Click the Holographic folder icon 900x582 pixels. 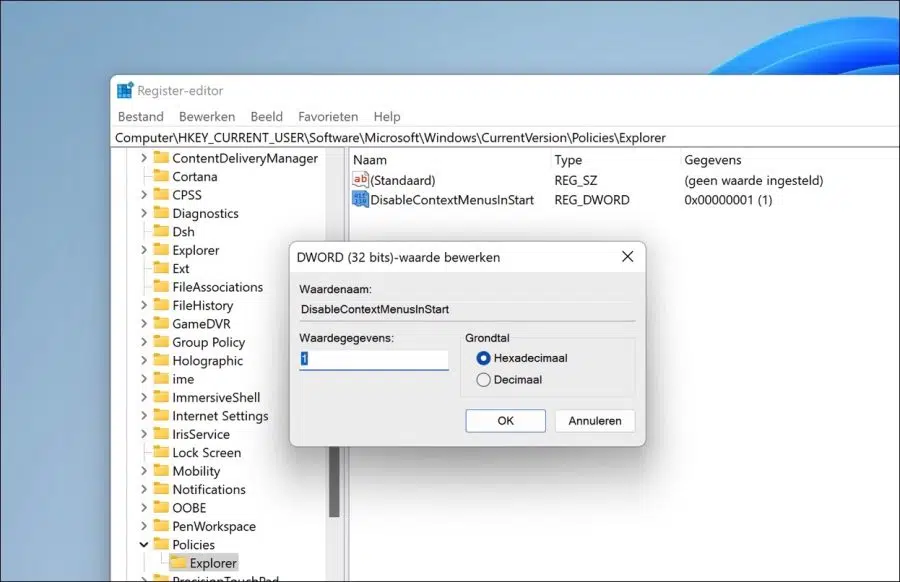(161, 360)
